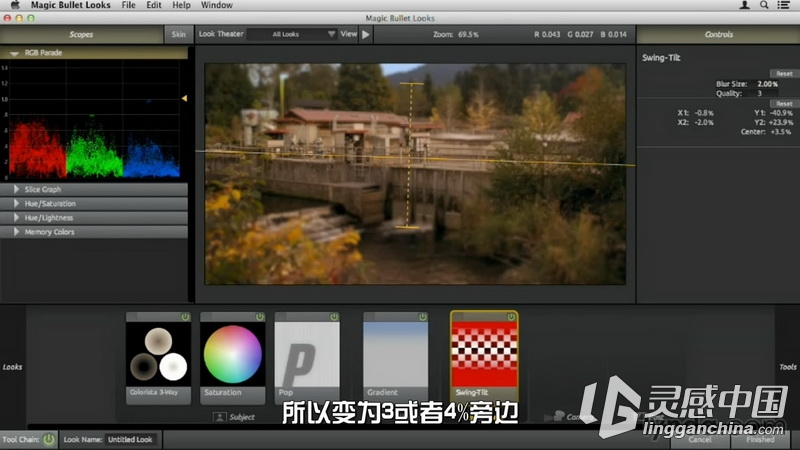Click the X1 value -0.8%
The width and height of the screenshot is (800, 450).
tap(704, 113)
